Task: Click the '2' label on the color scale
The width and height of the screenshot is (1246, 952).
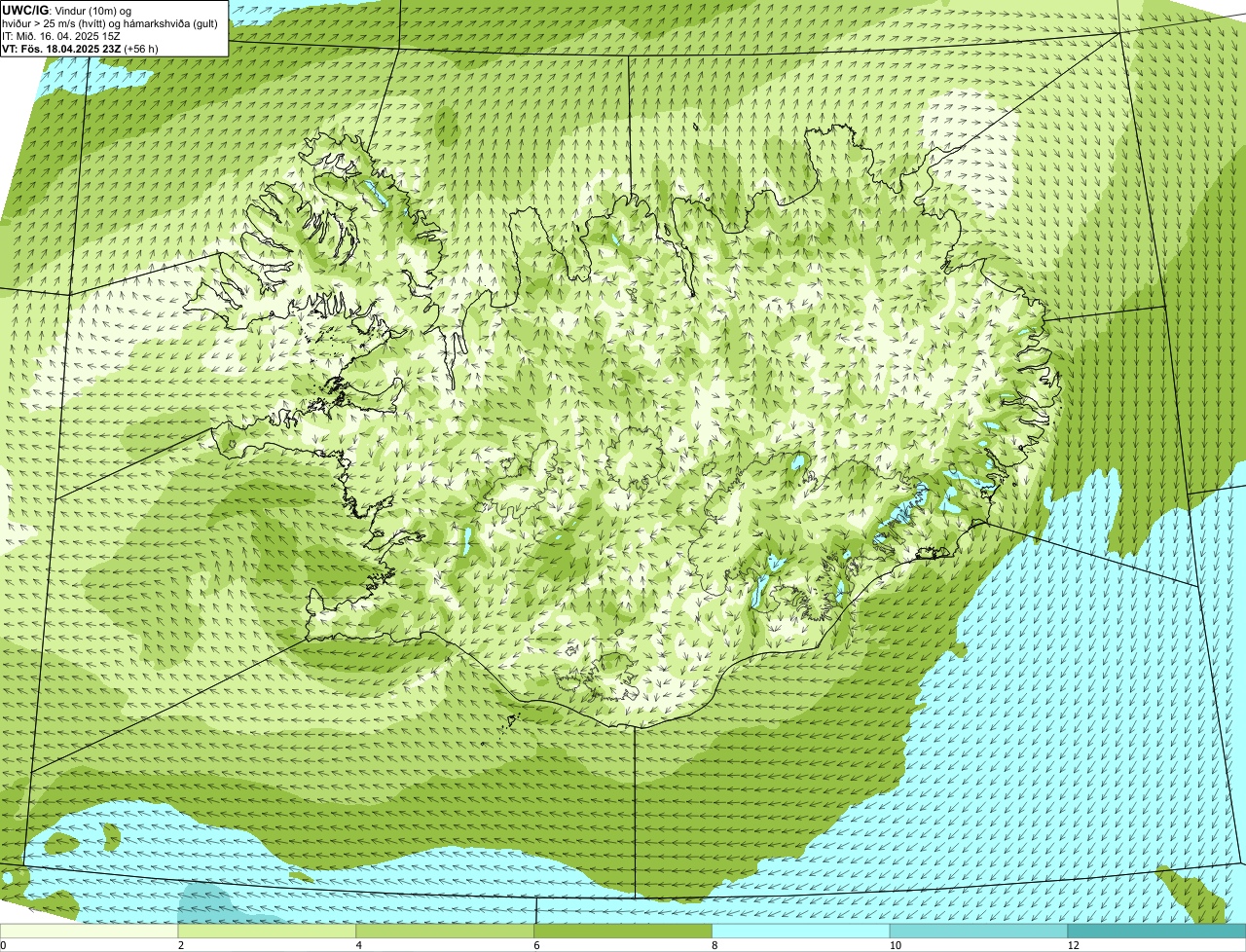Action: tap(181, 945)
